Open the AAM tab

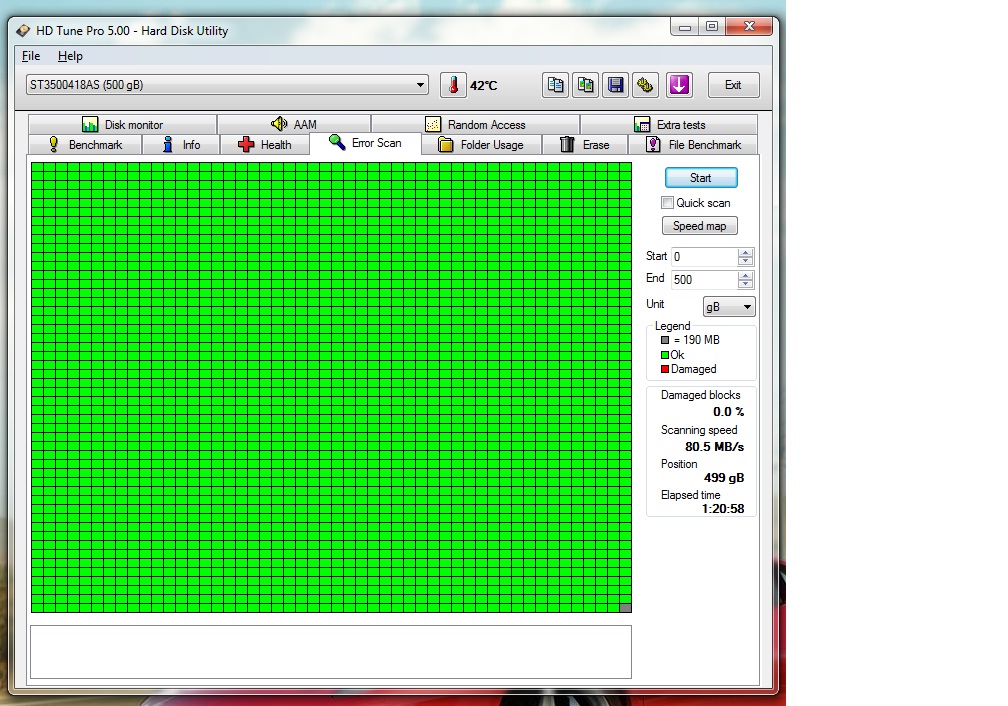(294, 124)
